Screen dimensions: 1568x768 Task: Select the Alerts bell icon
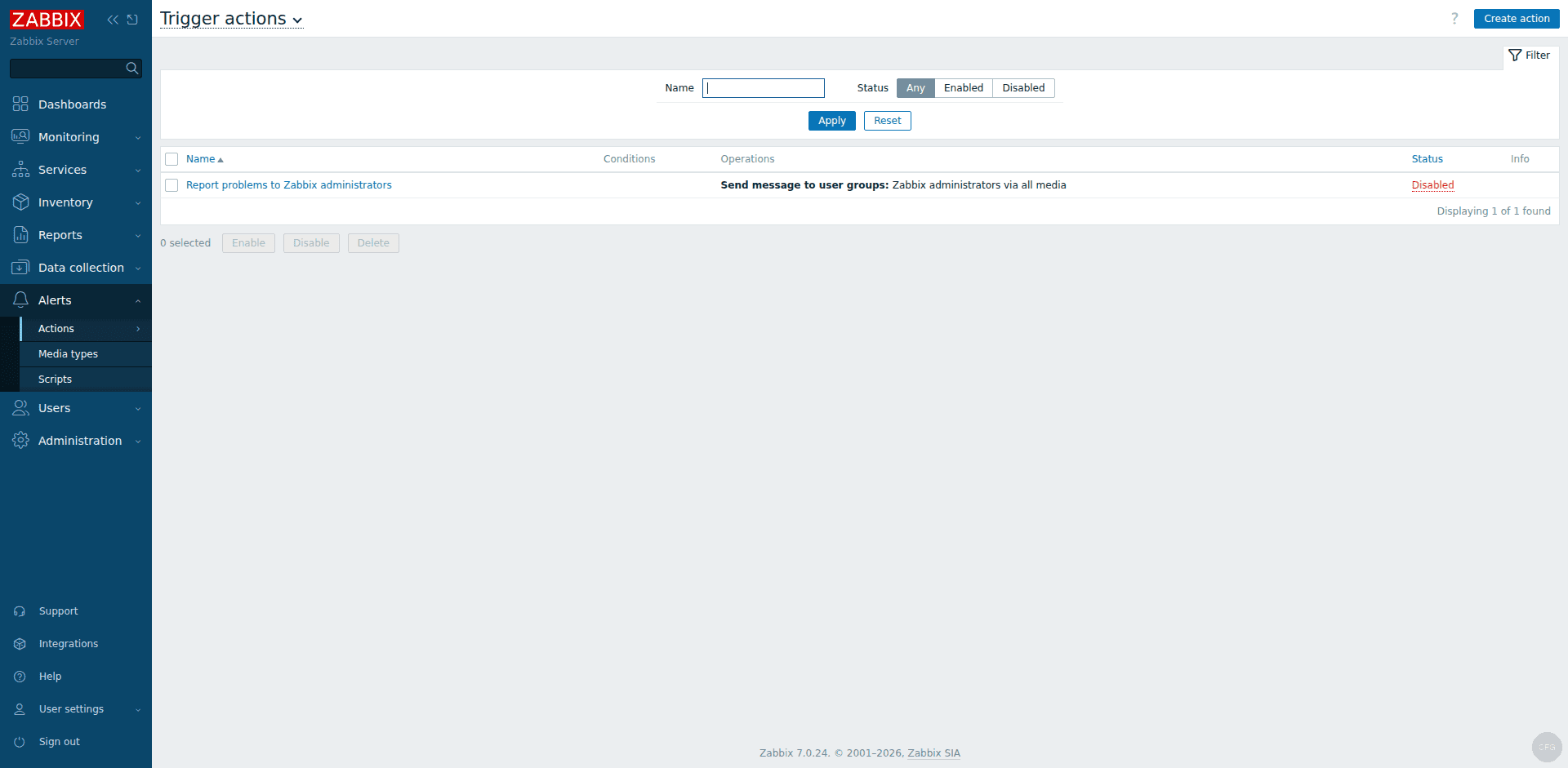click(x=20, y=300)
